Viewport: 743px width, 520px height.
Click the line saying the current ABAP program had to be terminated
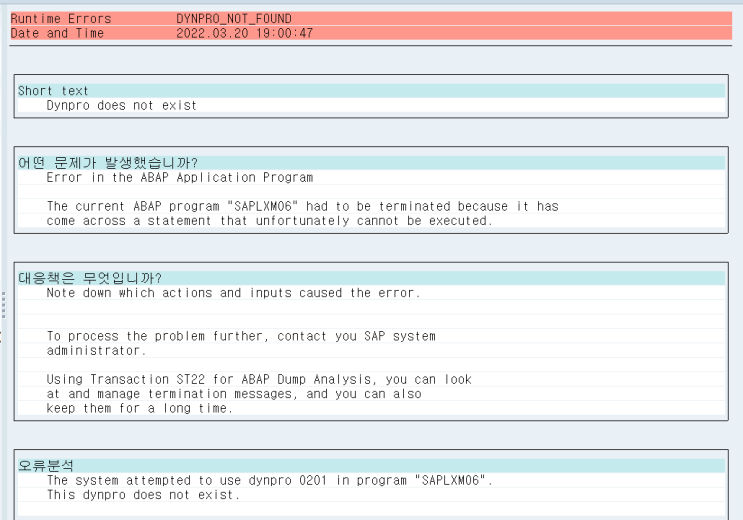pos(302,206)
